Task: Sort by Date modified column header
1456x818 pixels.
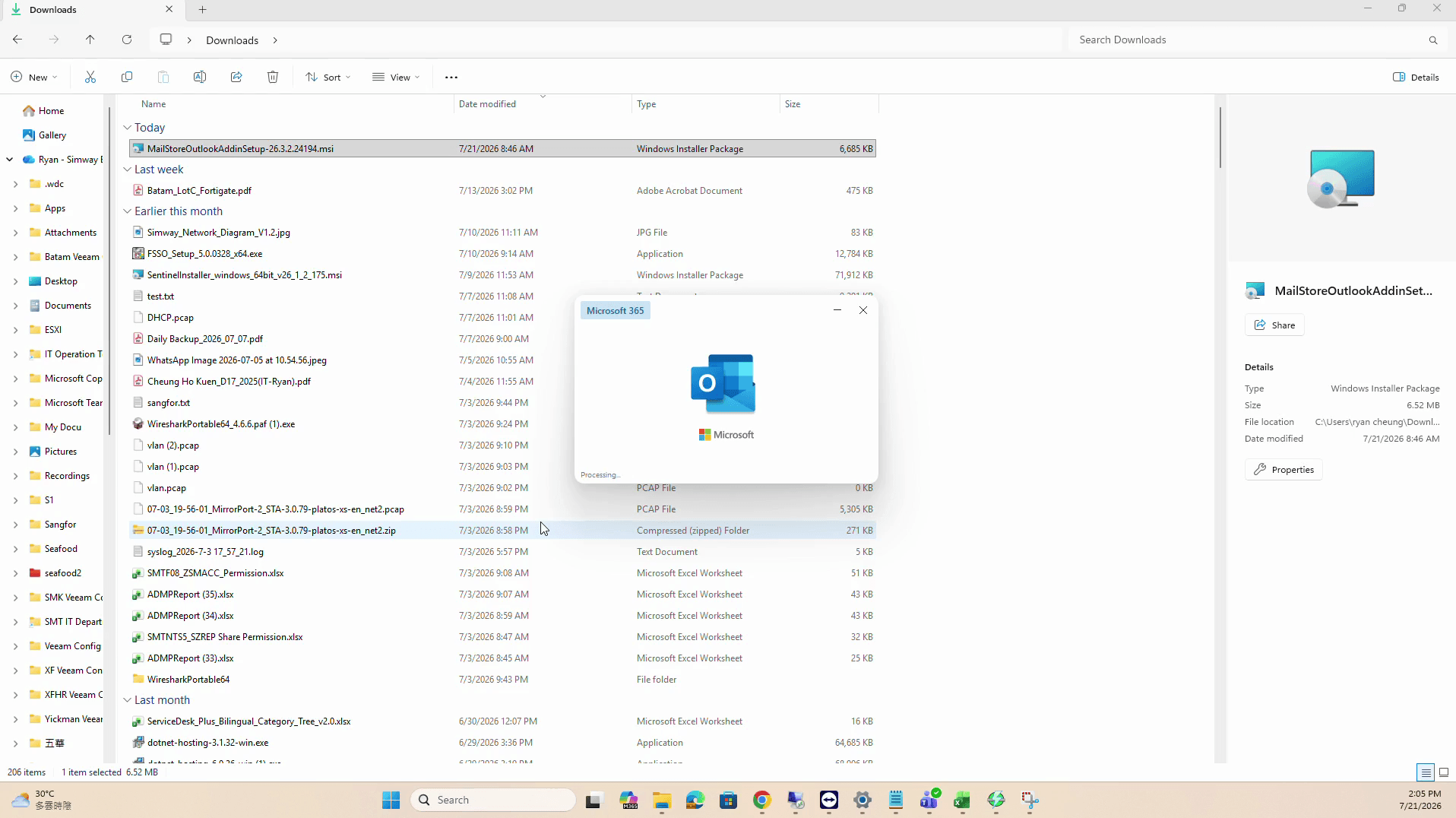Action: (x=487, y=104)
